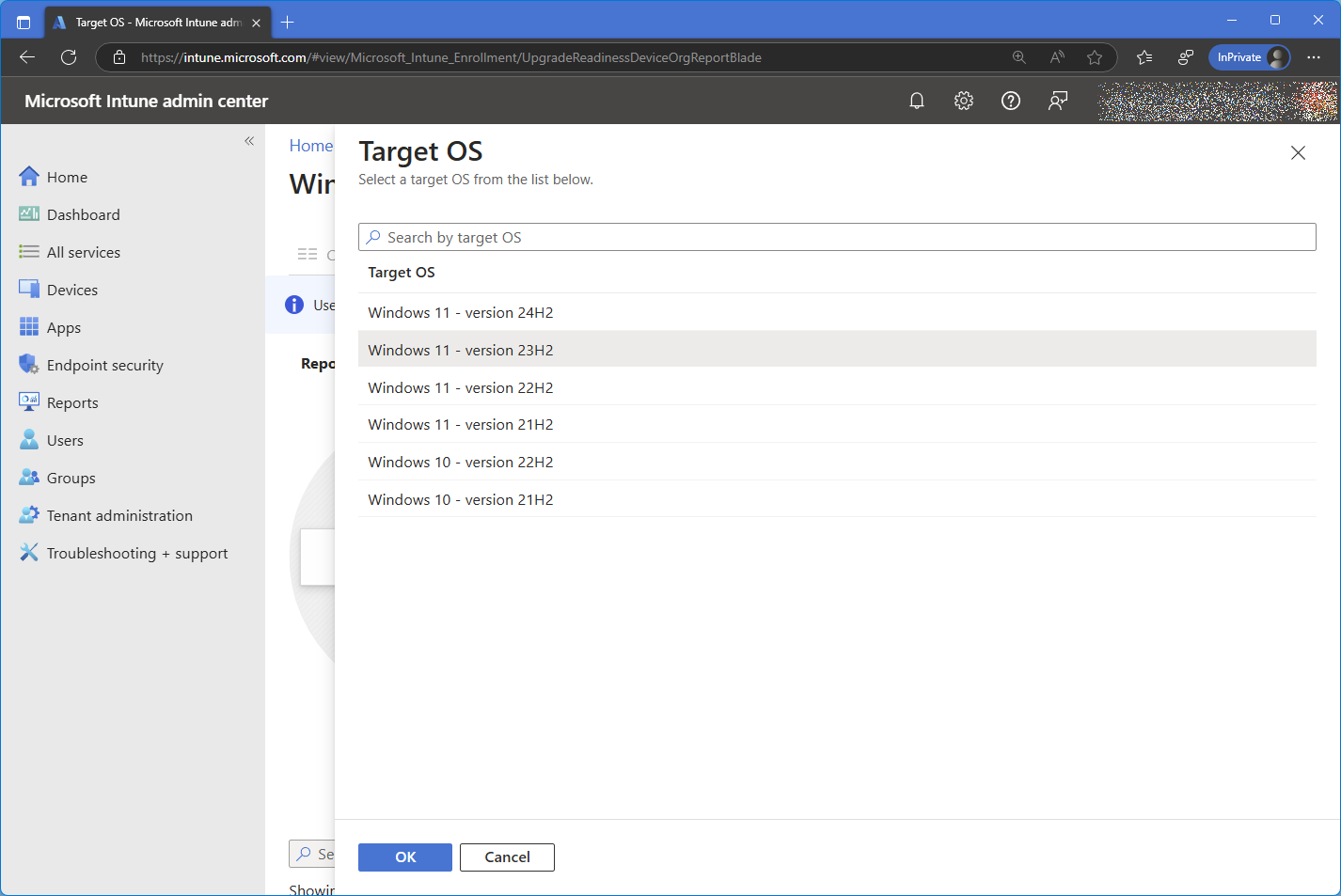Open Devices in the navigation menu
The width and height of the screenshot is (1341, 896).
click(x=72, y=290)
